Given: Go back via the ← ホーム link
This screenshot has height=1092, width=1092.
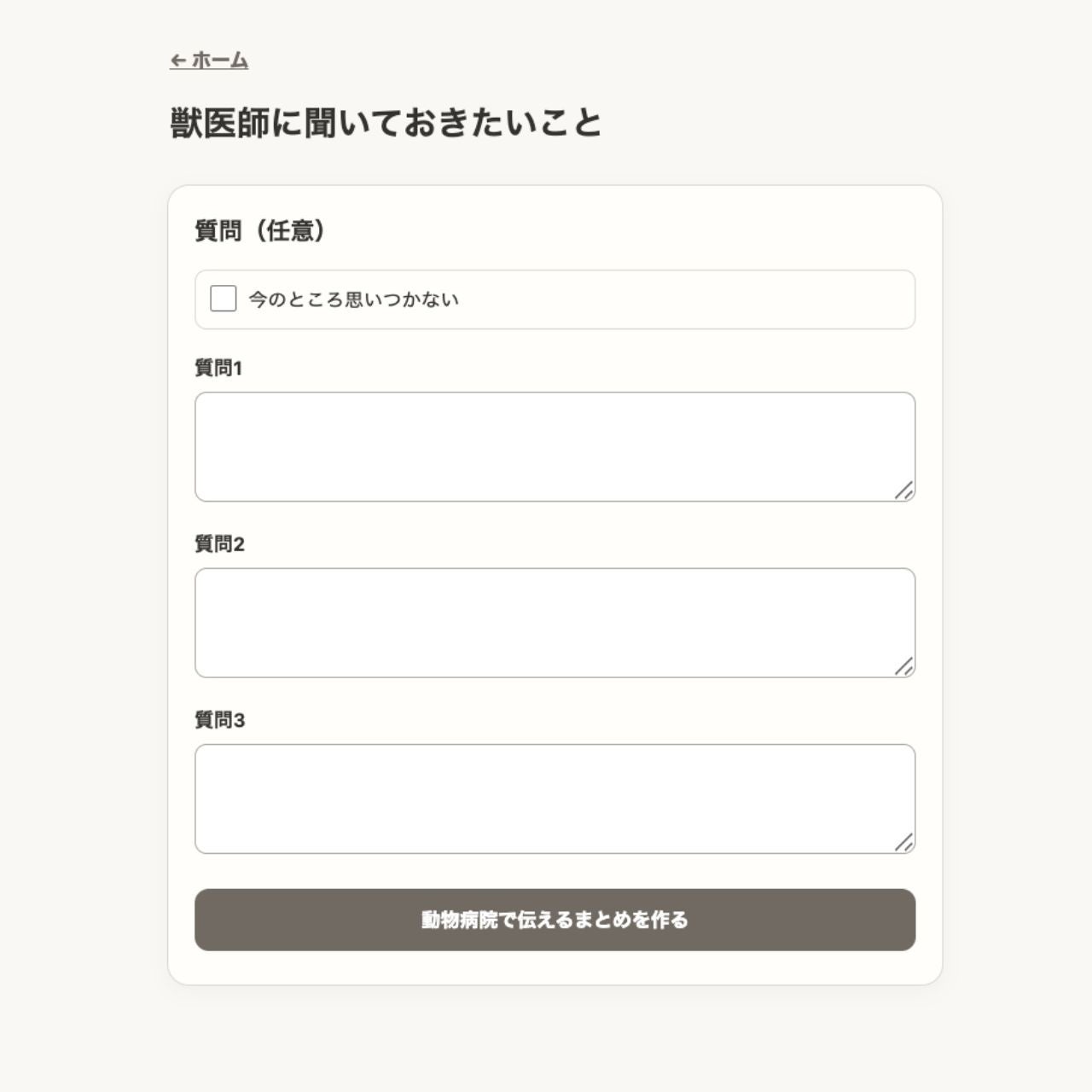Looking at the screenshot, I should click(x=209, y=61).
